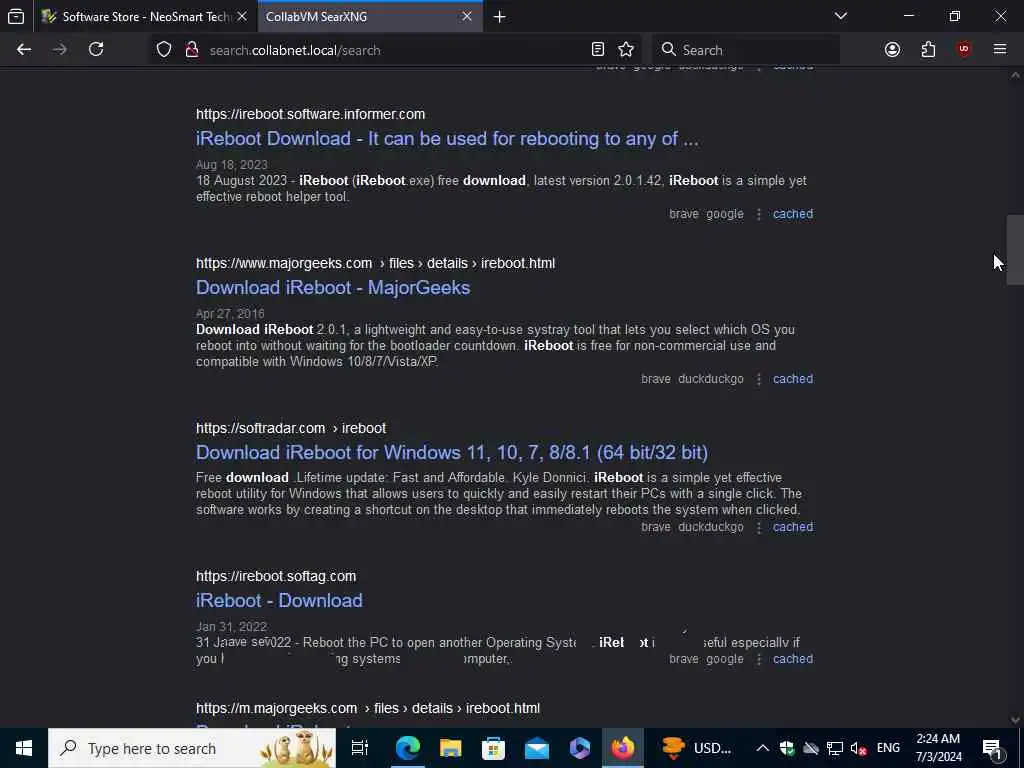Click the page vertical scrollbar thumb

coord(1015,249)
